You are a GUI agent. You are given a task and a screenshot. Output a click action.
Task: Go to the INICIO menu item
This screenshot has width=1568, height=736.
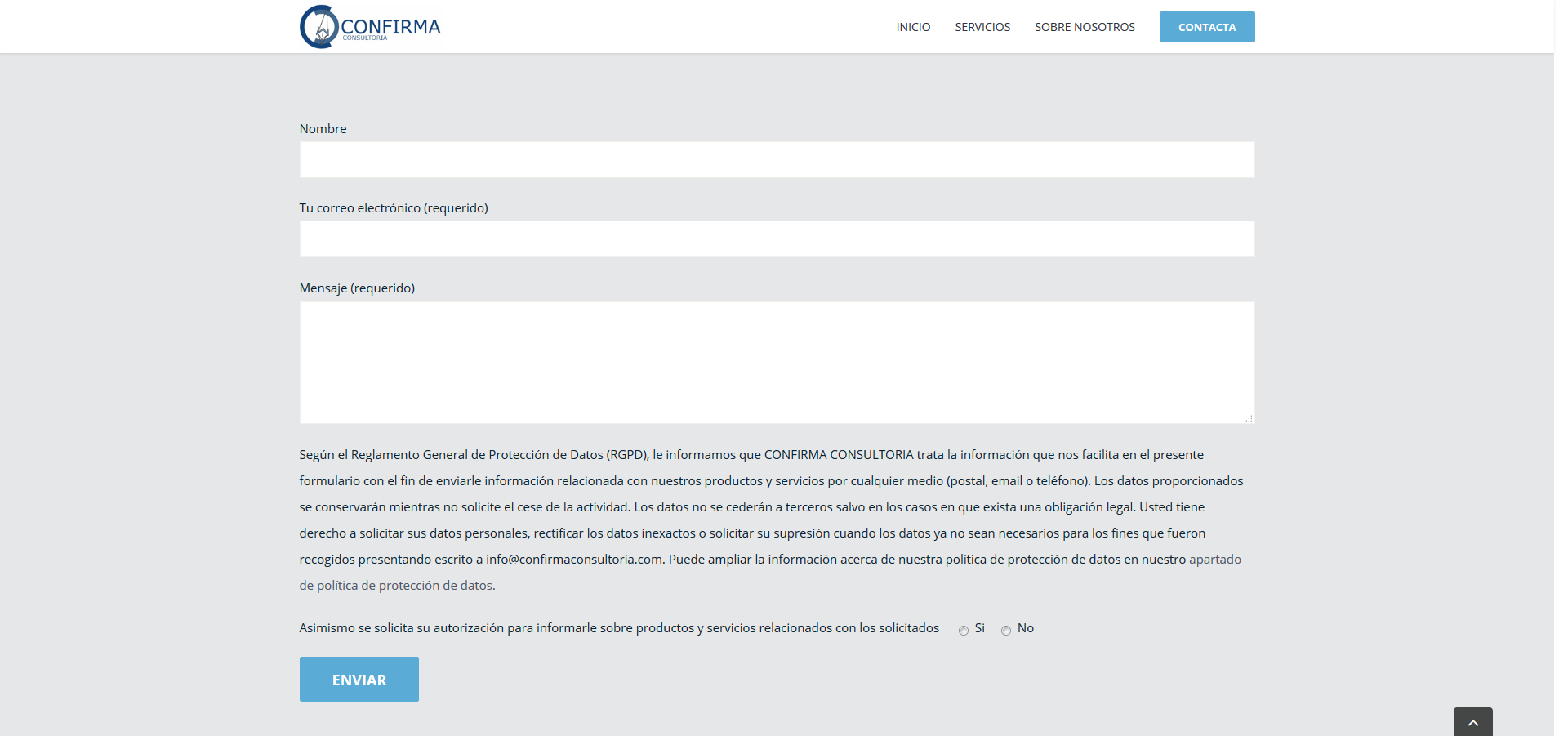tap(913, 27)
